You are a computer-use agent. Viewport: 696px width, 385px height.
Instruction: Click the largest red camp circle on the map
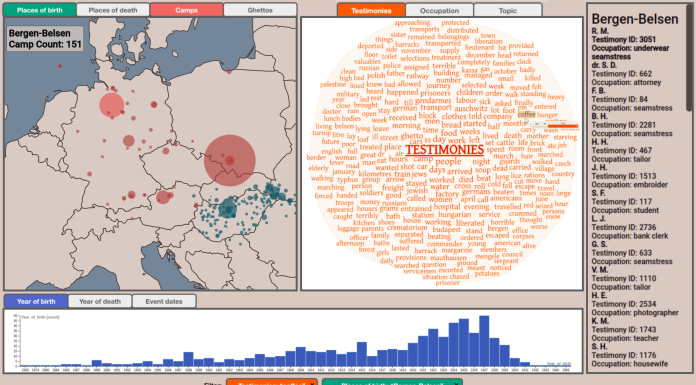pos(229,160)
